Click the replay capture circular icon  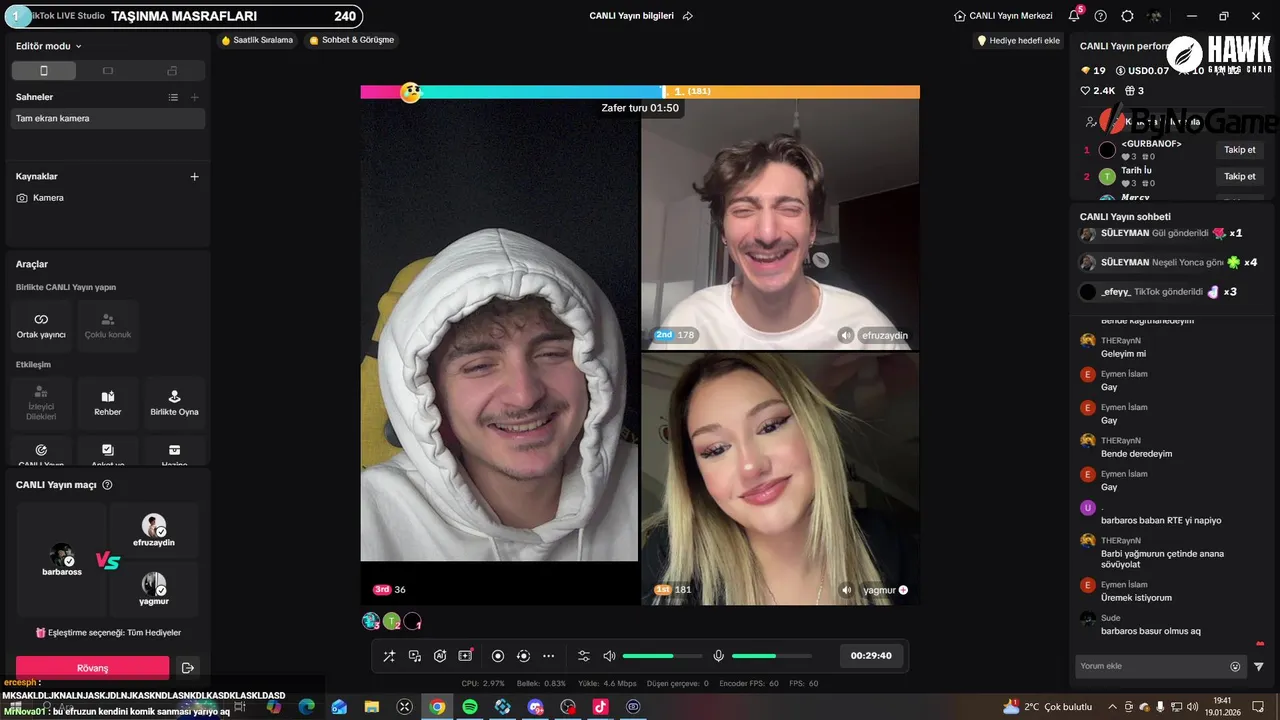[523, 656]
